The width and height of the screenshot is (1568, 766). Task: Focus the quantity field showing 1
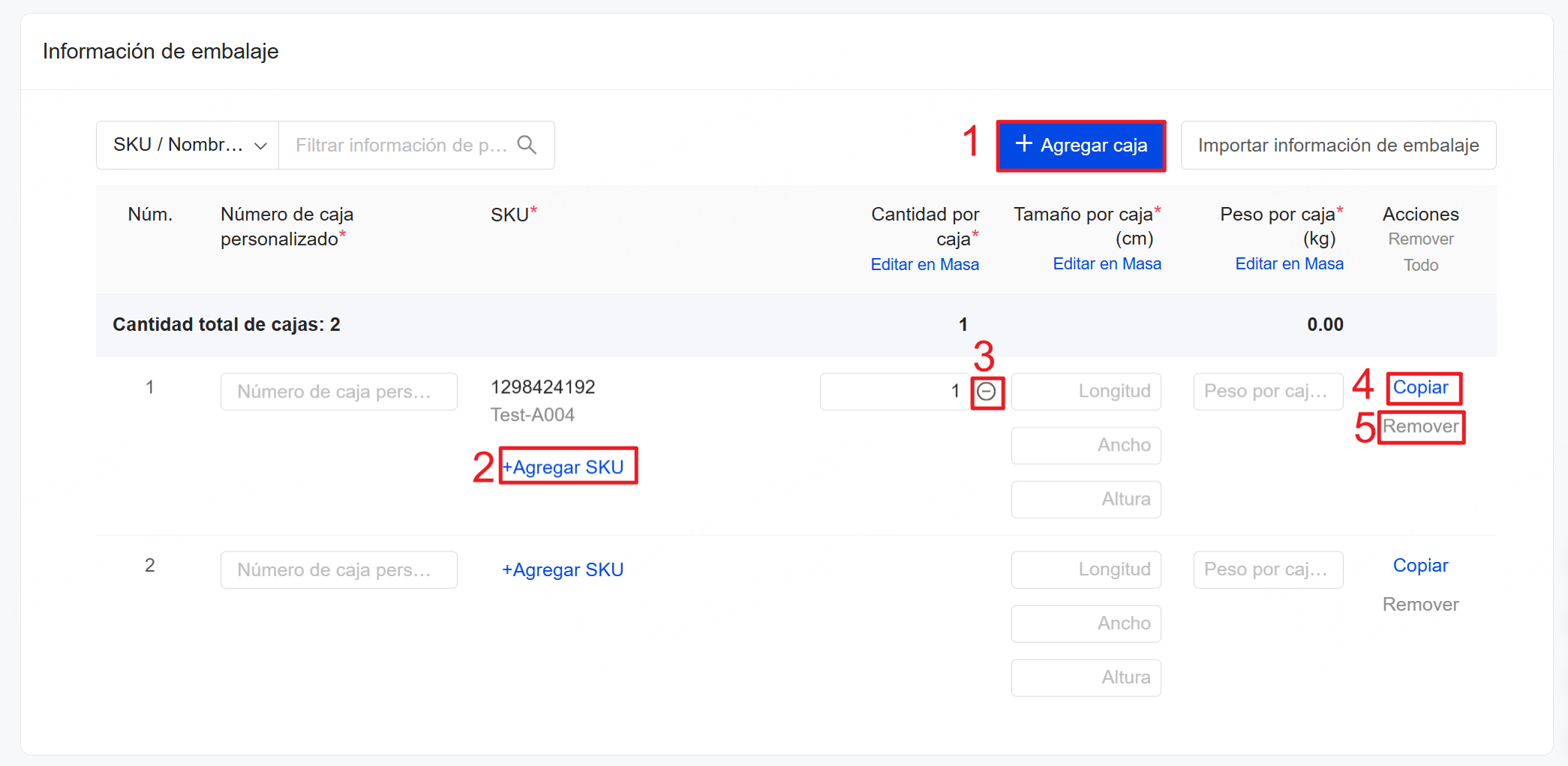[896, 392]
